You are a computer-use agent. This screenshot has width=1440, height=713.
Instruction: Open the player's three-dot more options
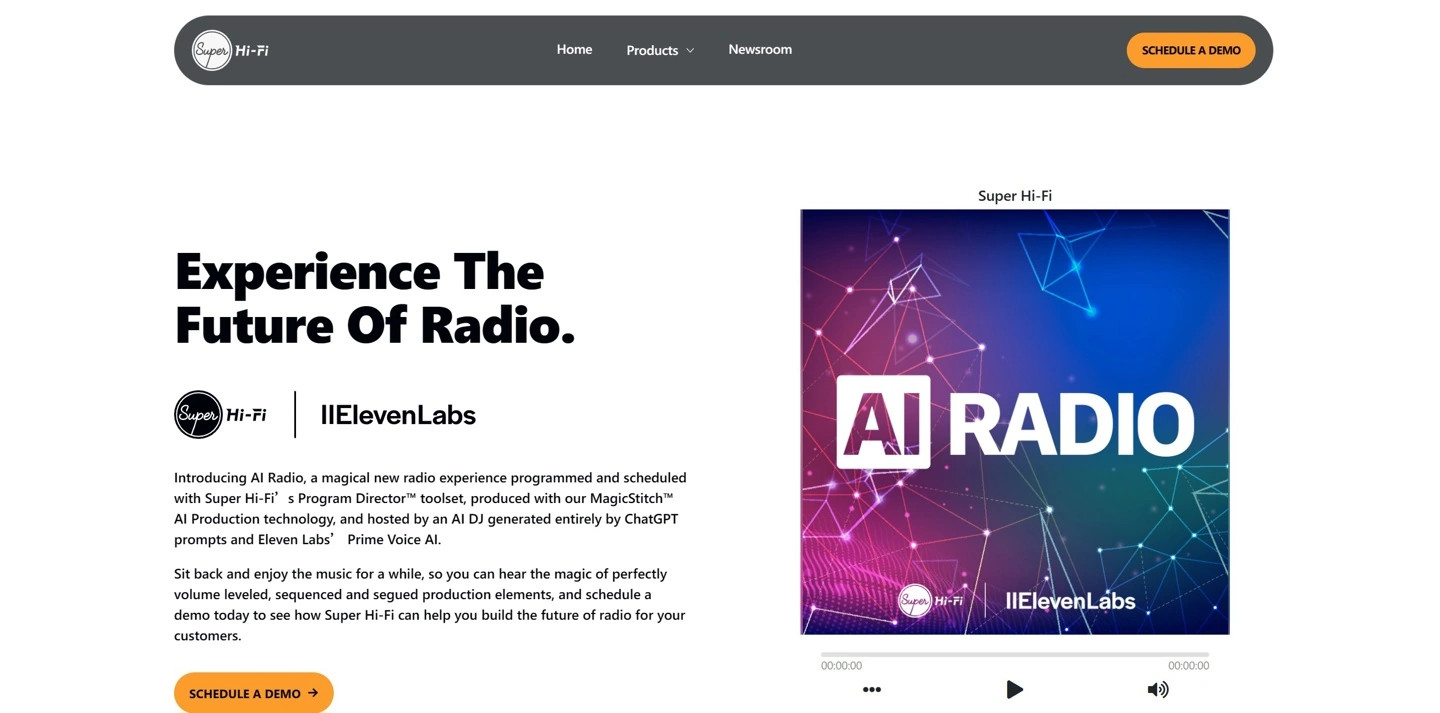(872, 689)
